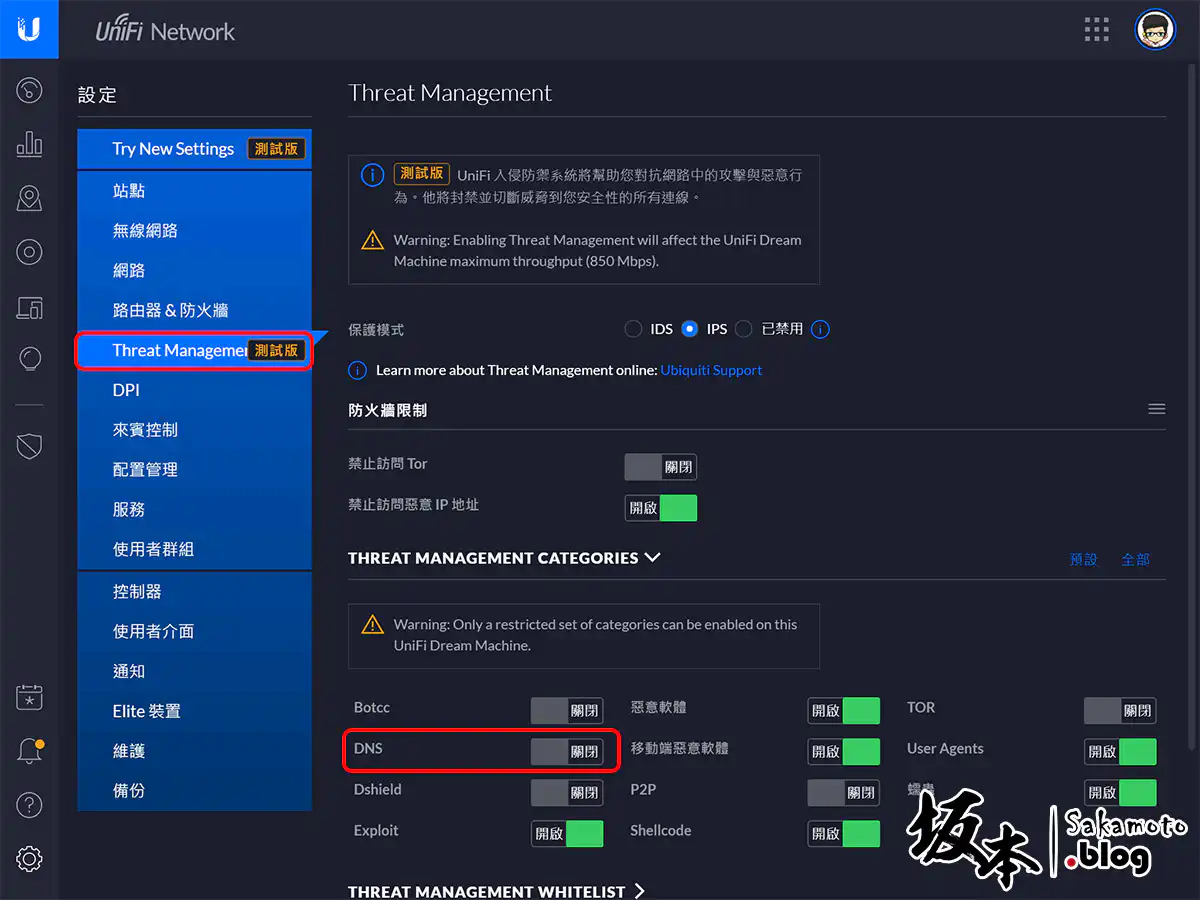Image resolution: width=1200 pixels, height=900 pixels.
Task: Enable the DNS category toggle
Action: (x=567, y=752)
